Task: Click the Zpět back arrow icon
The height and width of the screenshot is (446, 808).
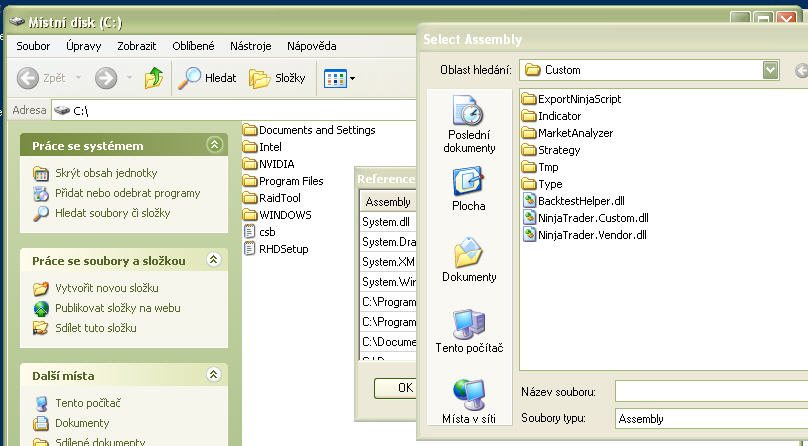Action: pos(28,78)
